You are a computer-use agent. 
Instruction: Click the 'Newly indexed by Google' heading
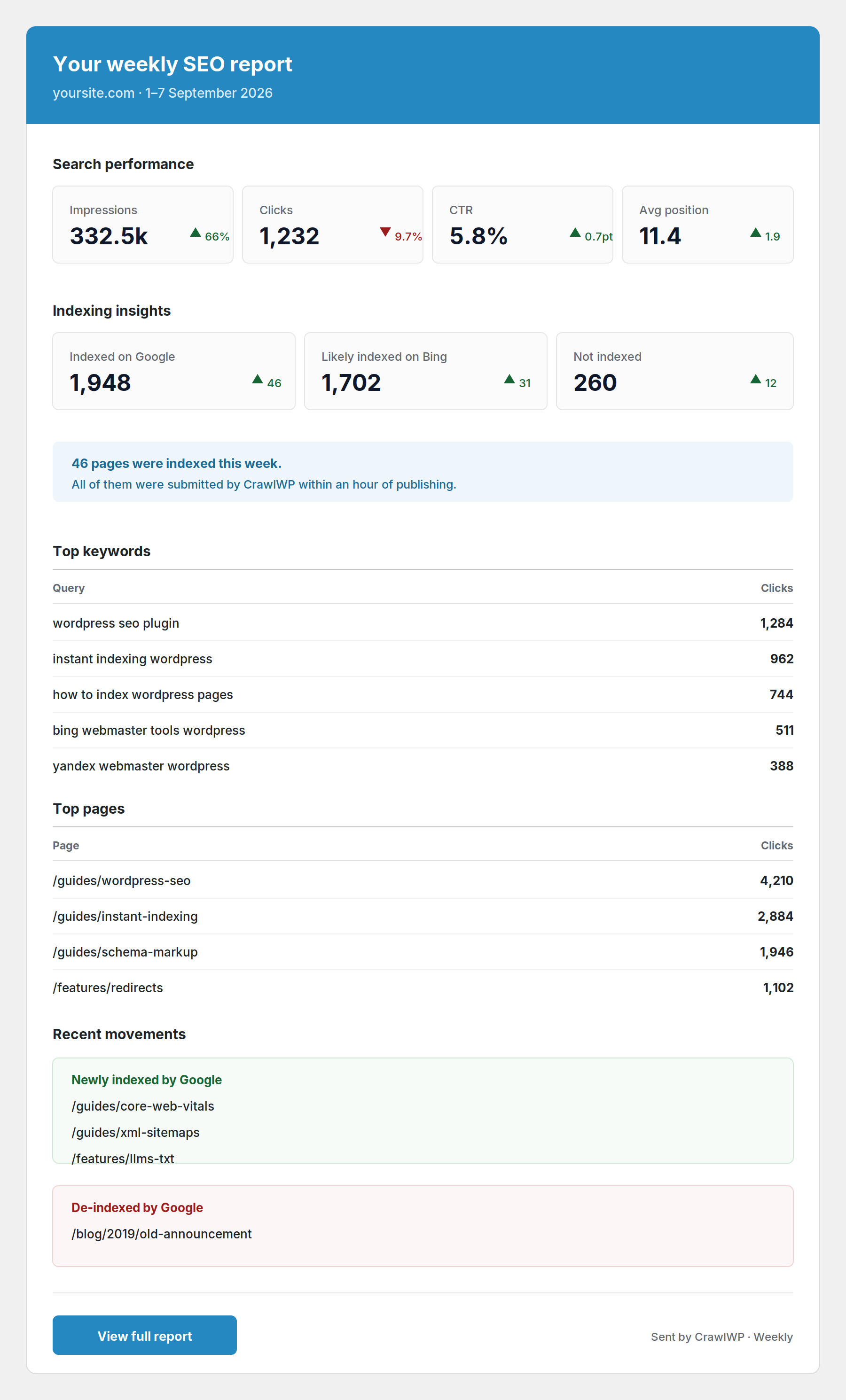click(147, 1080)
